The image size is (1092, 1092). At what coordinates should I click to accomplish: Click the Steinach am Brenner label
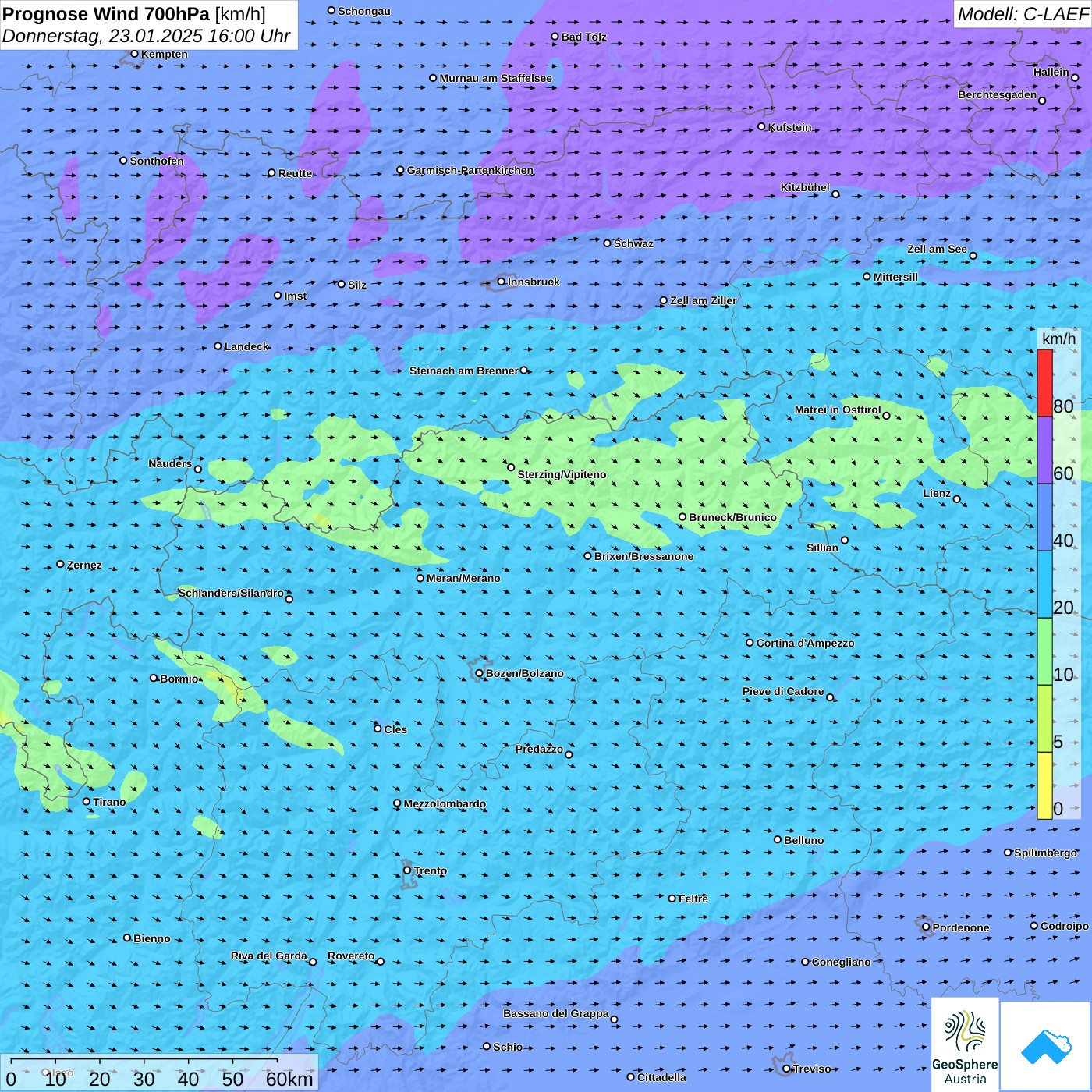pos(464,370)
